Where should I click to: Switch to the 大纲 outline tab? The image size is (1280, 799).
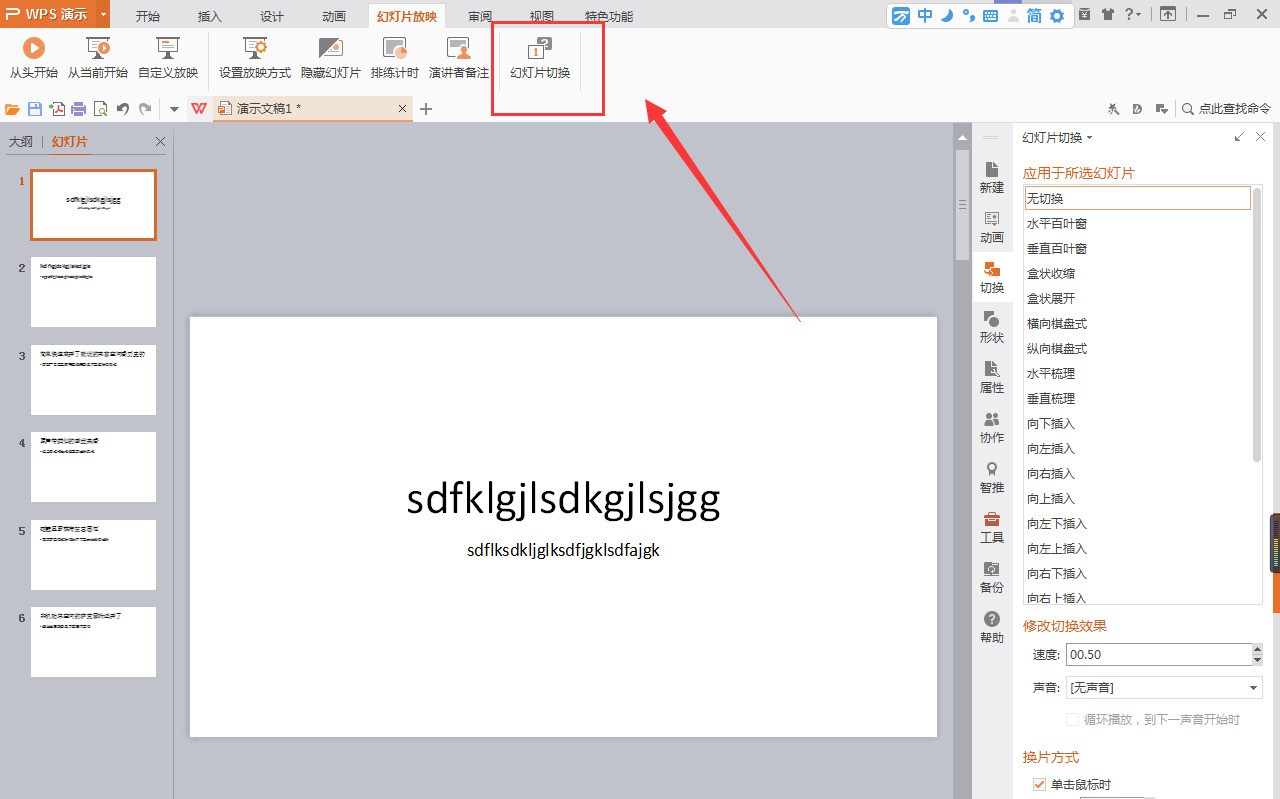[x=21, y=142]
